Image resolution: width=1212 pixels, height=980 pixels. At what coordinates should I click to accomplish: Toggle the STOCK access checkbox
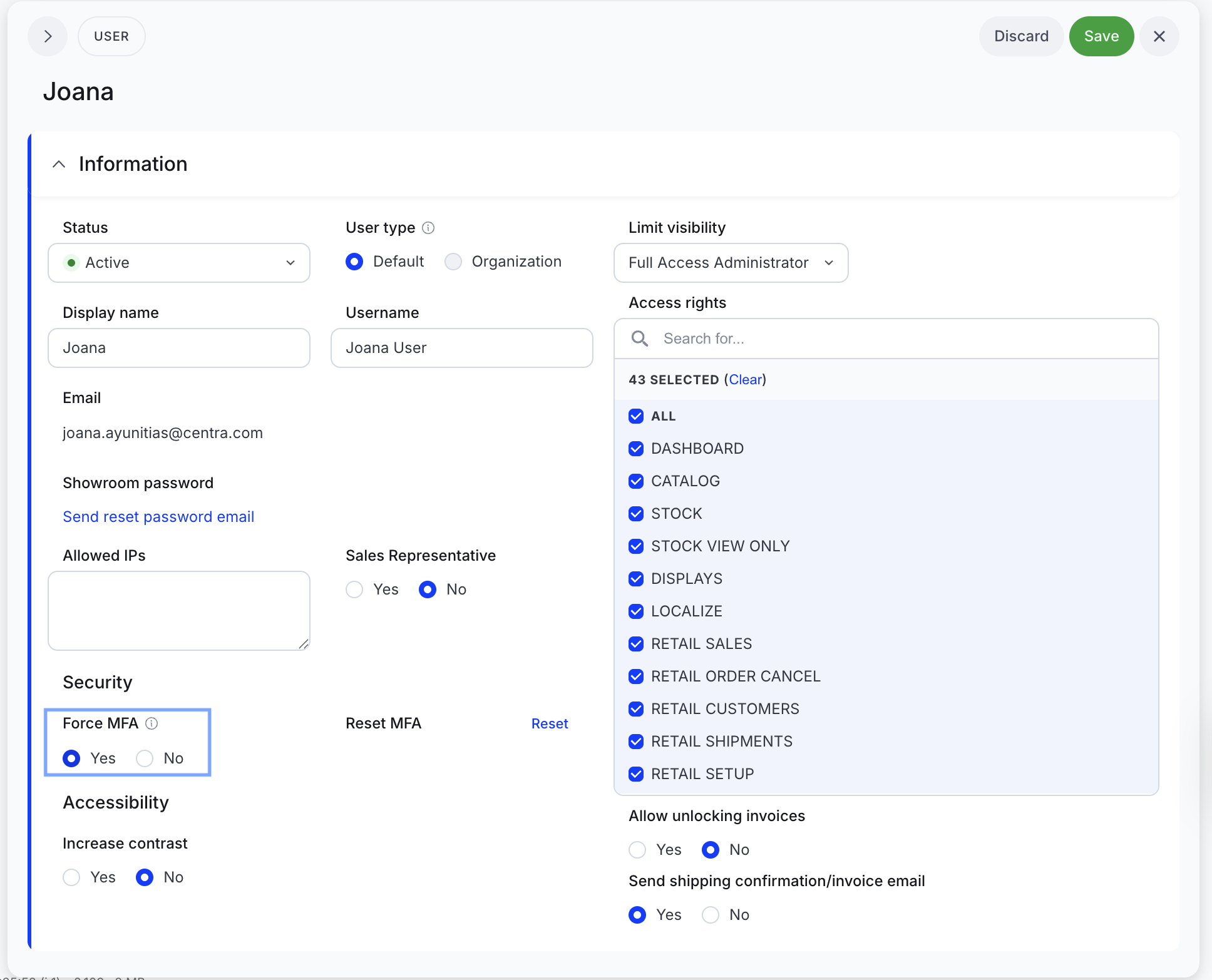(636, 514)
